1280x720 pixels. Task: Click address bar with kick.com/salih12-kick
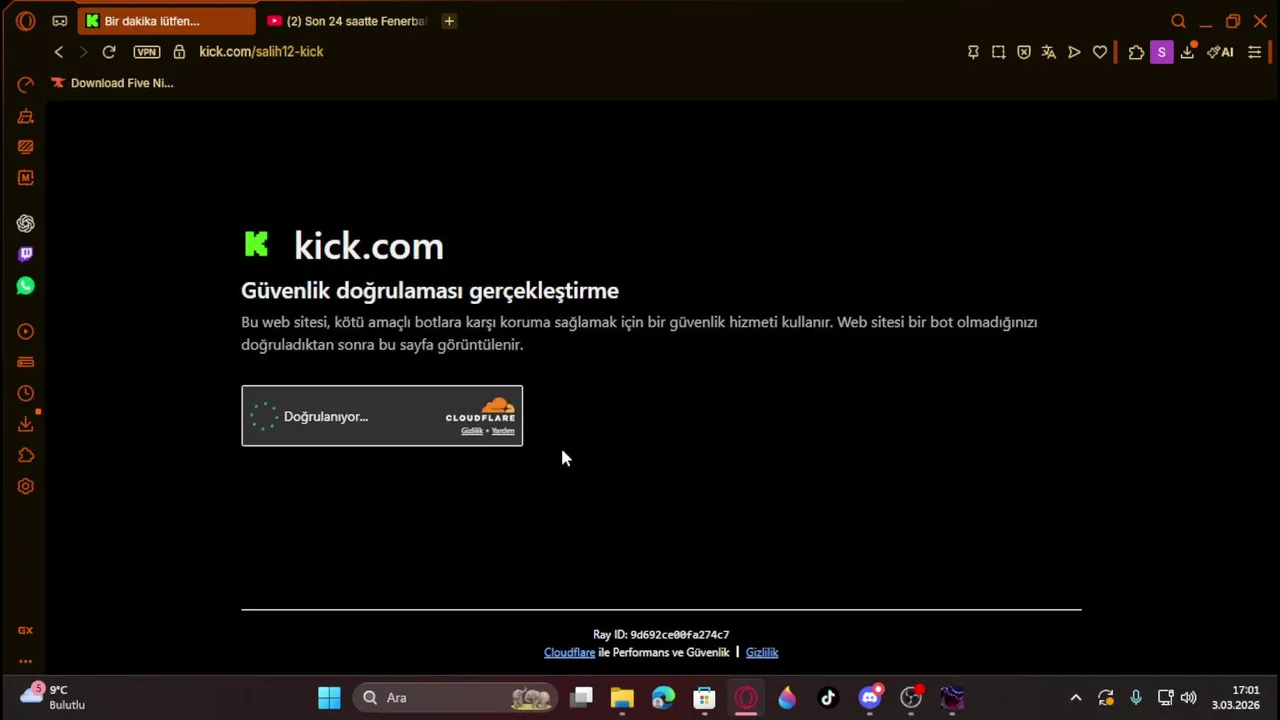(x=261, y=52)
